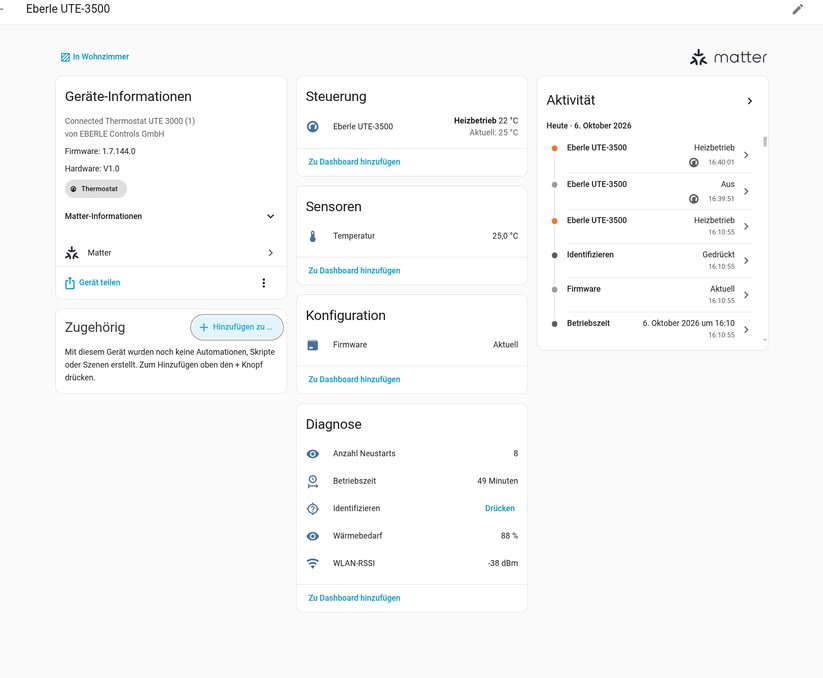Open the Anzahl Neustarts value 8
Screen dimensions: 823x678
[515, 453]
